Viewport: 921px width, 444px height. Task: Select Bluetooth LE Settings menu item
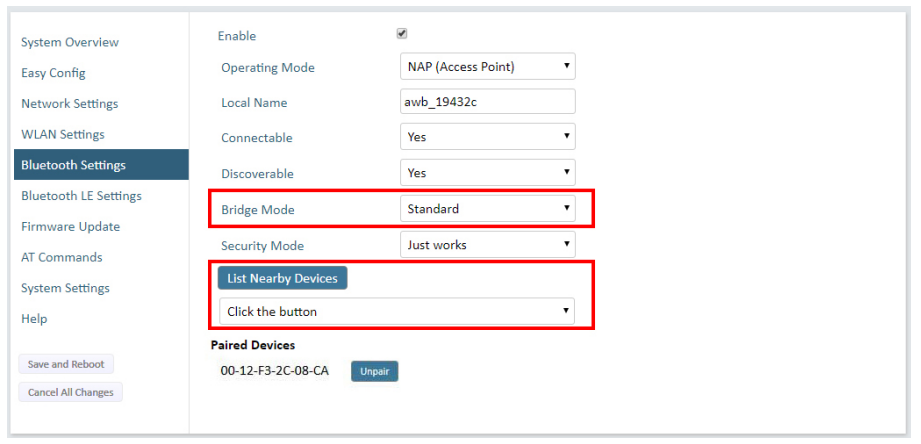82,196
